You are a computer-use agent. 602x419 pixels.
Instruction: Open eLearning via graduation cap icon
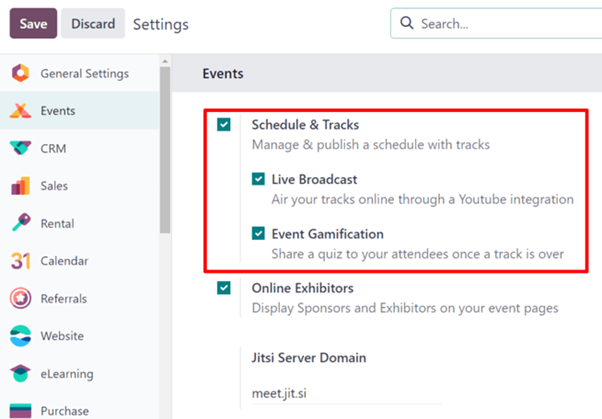click(x=20, y=373)
